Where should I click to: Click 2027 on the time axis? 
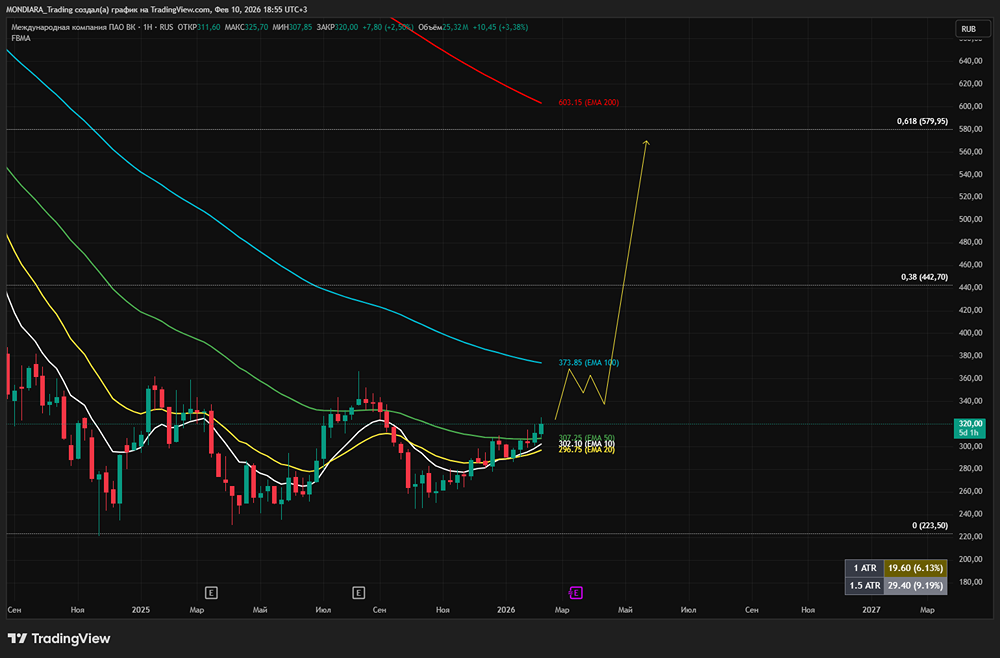pyautogui.click(x=871, y=610)
